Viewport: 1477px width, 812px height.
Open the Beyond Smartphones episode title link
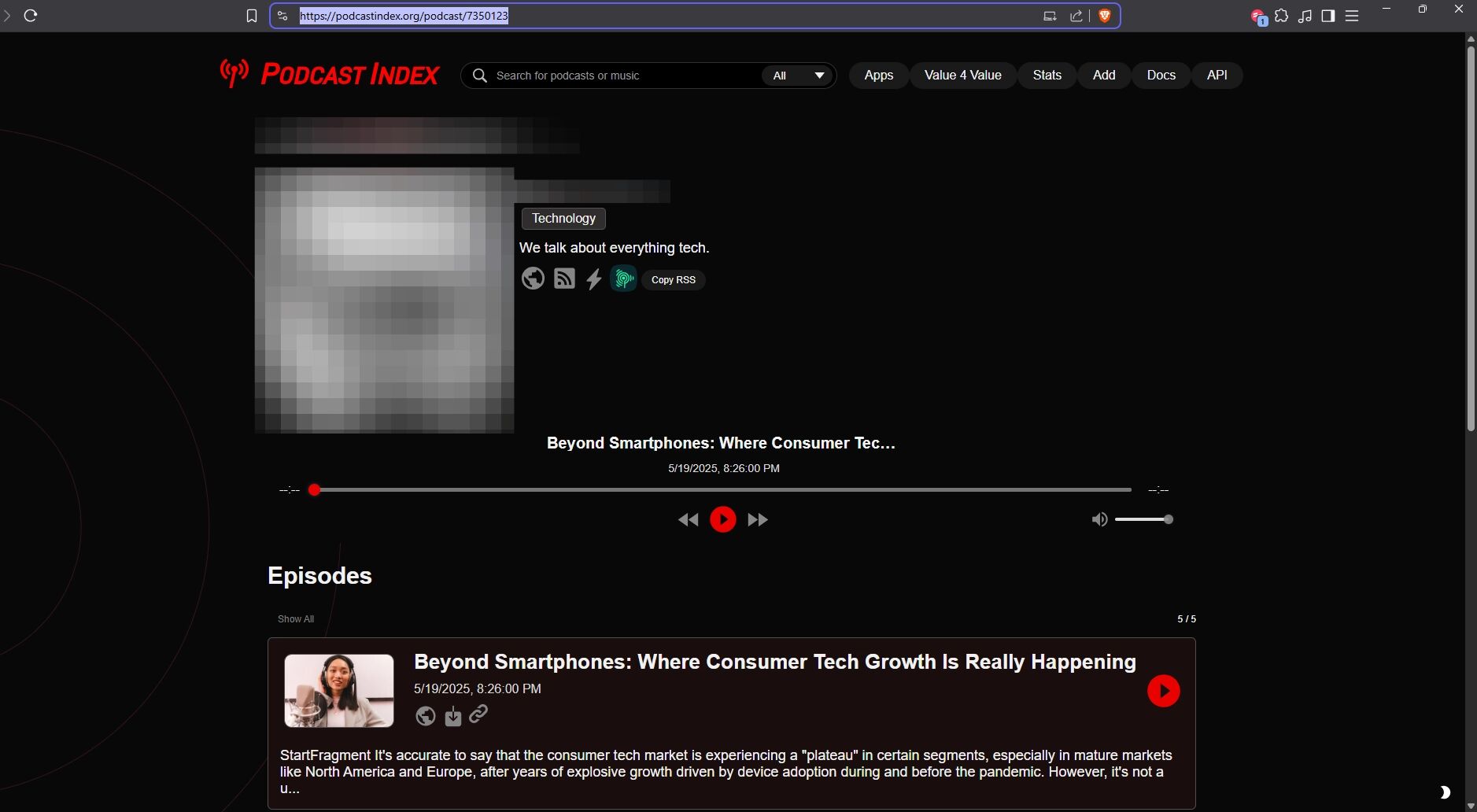click(x=775, y=662)
